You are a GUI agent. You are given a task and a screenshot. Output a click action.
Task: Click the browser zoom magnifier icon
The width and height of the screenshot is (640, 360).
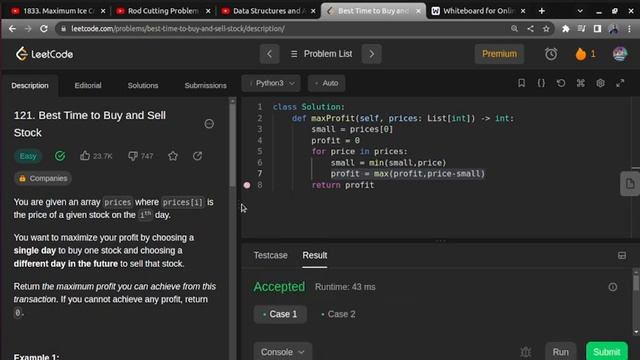514,29
